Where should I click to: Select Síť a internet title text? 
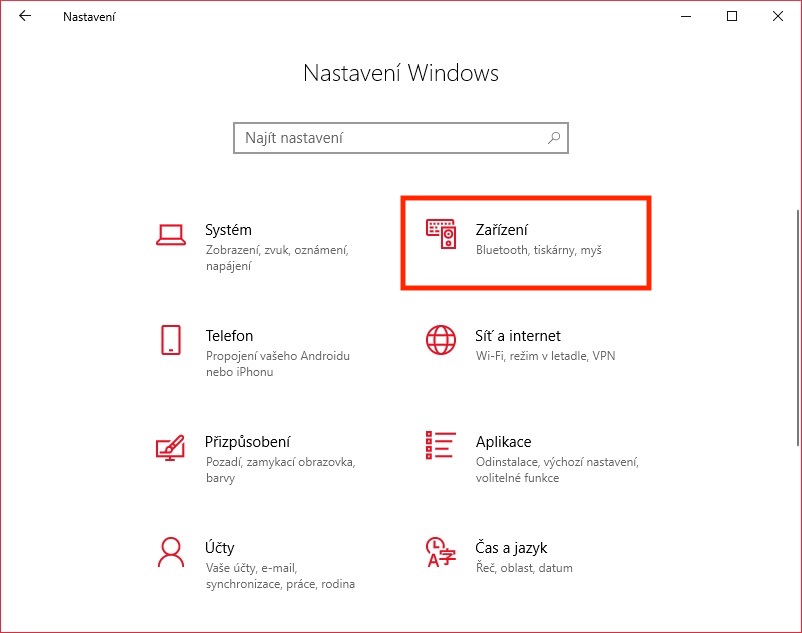coord(518,336)
